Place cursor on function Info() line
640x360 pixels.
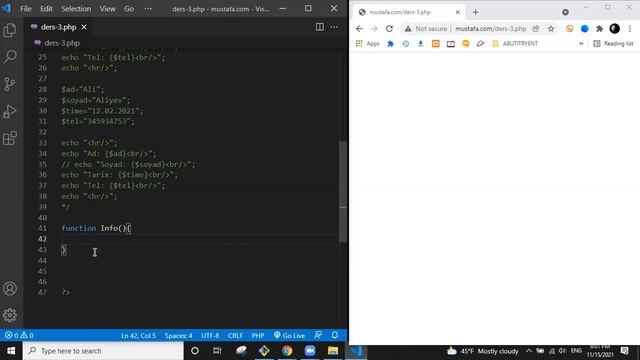coord(96,228)
